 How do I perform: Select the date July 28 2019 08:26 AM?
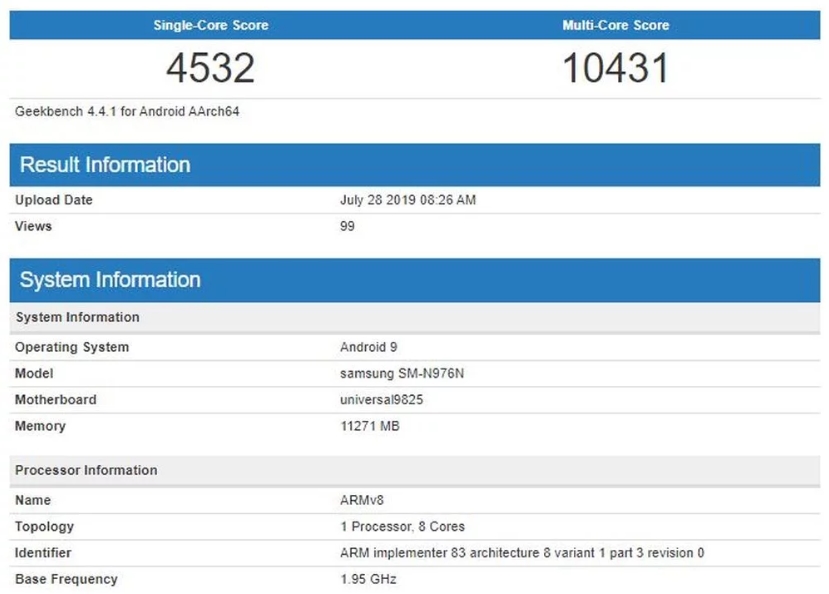408,200
